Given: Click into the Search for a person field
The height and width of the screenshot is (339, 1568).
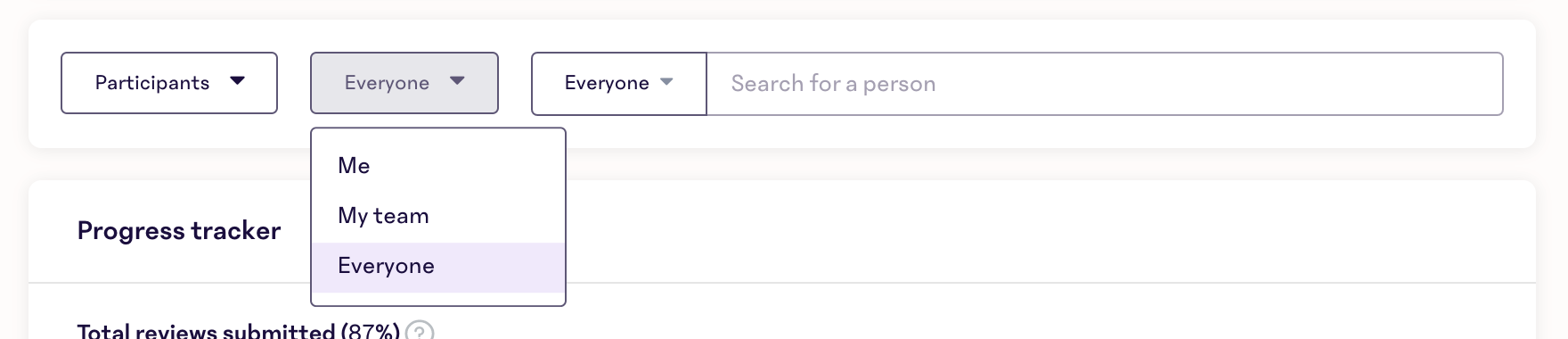Looking at the screenshot, I should pyautogui.click(x=1105, y=84).
